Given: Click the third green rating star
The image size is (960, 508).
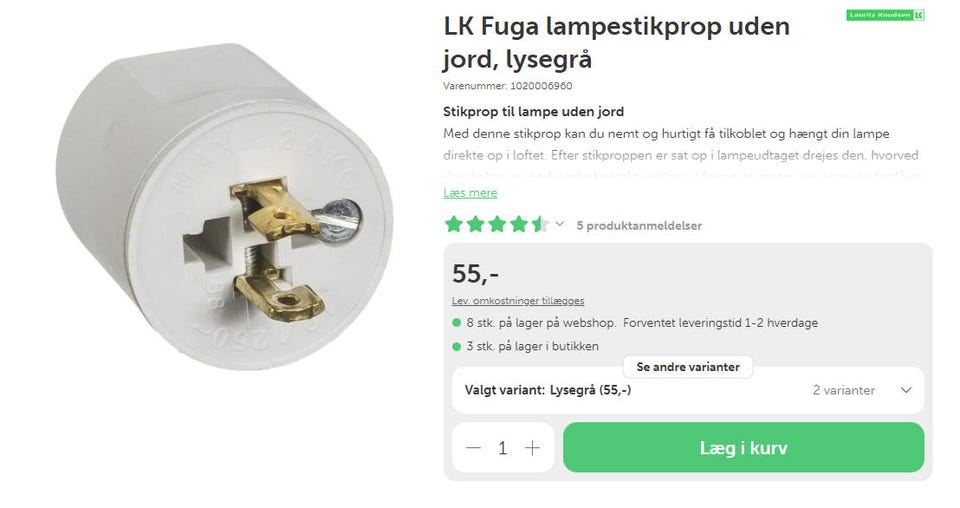Looking at the screenshot, I should coord(497,225).
